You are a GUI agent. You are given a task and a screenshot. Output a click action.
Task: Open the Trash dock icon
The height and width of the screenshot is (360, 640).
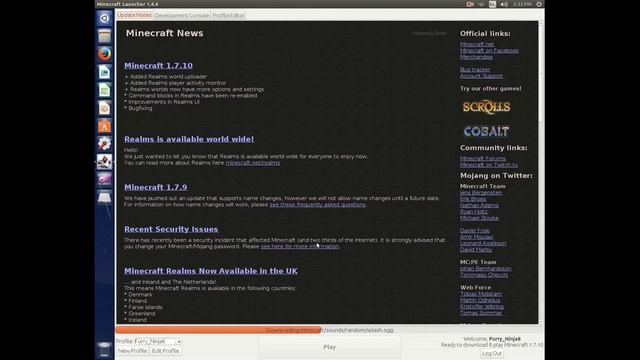pos(104,350)
